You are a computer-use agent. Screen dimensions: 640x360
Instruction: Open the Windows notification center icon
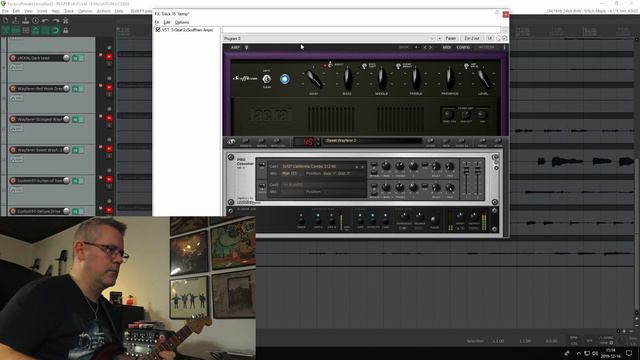[x=629, y=353]
